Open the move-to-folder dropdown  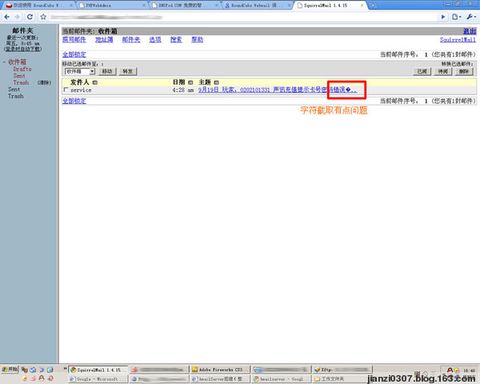coord(80,71)
